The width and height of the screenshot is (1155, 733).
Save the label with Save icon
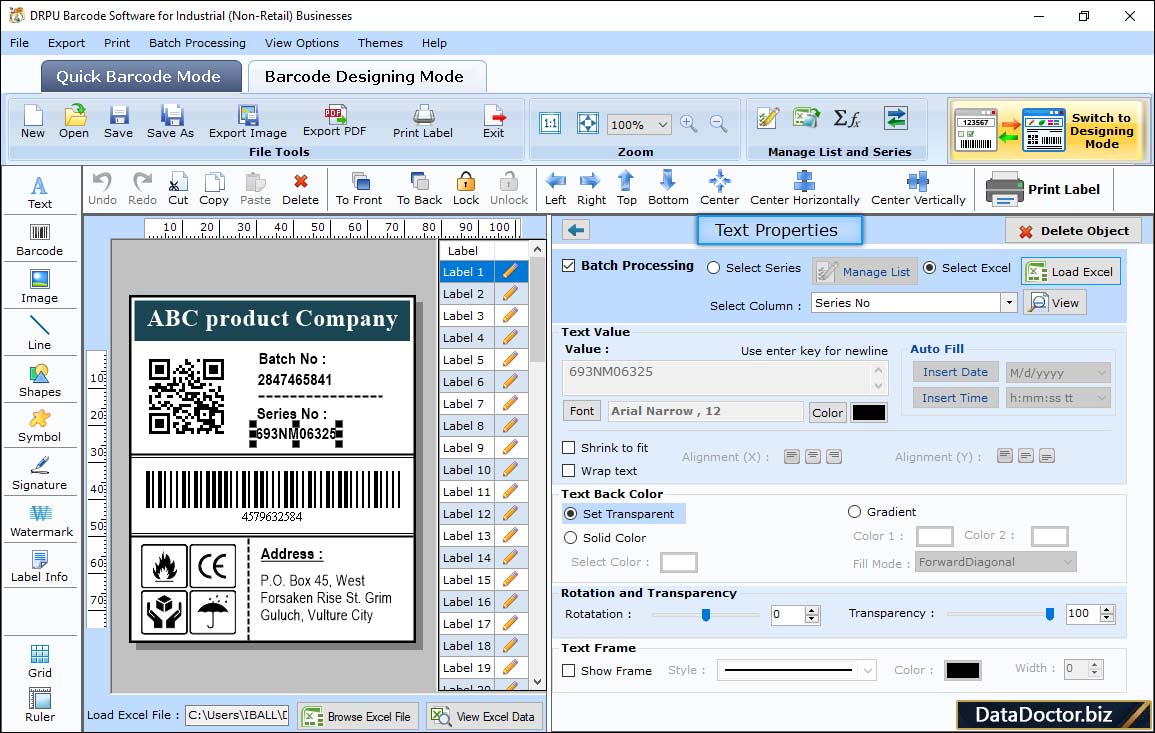[118, 122]
